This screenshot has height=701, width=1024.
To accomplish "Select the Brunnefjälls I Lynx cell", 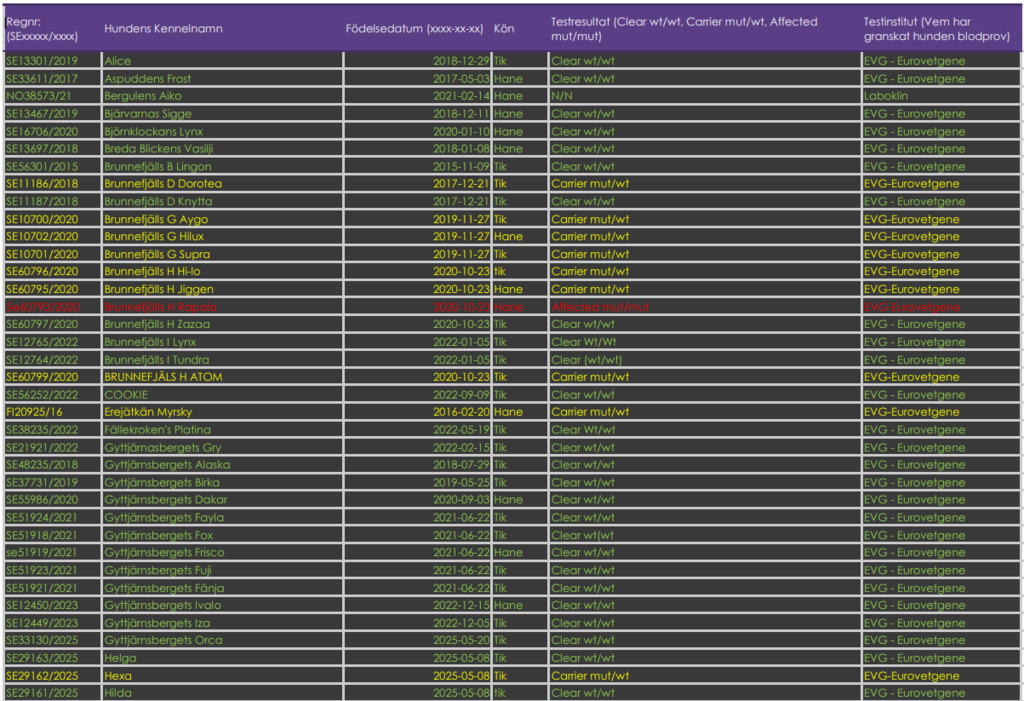I will click(x=222, y=342).
